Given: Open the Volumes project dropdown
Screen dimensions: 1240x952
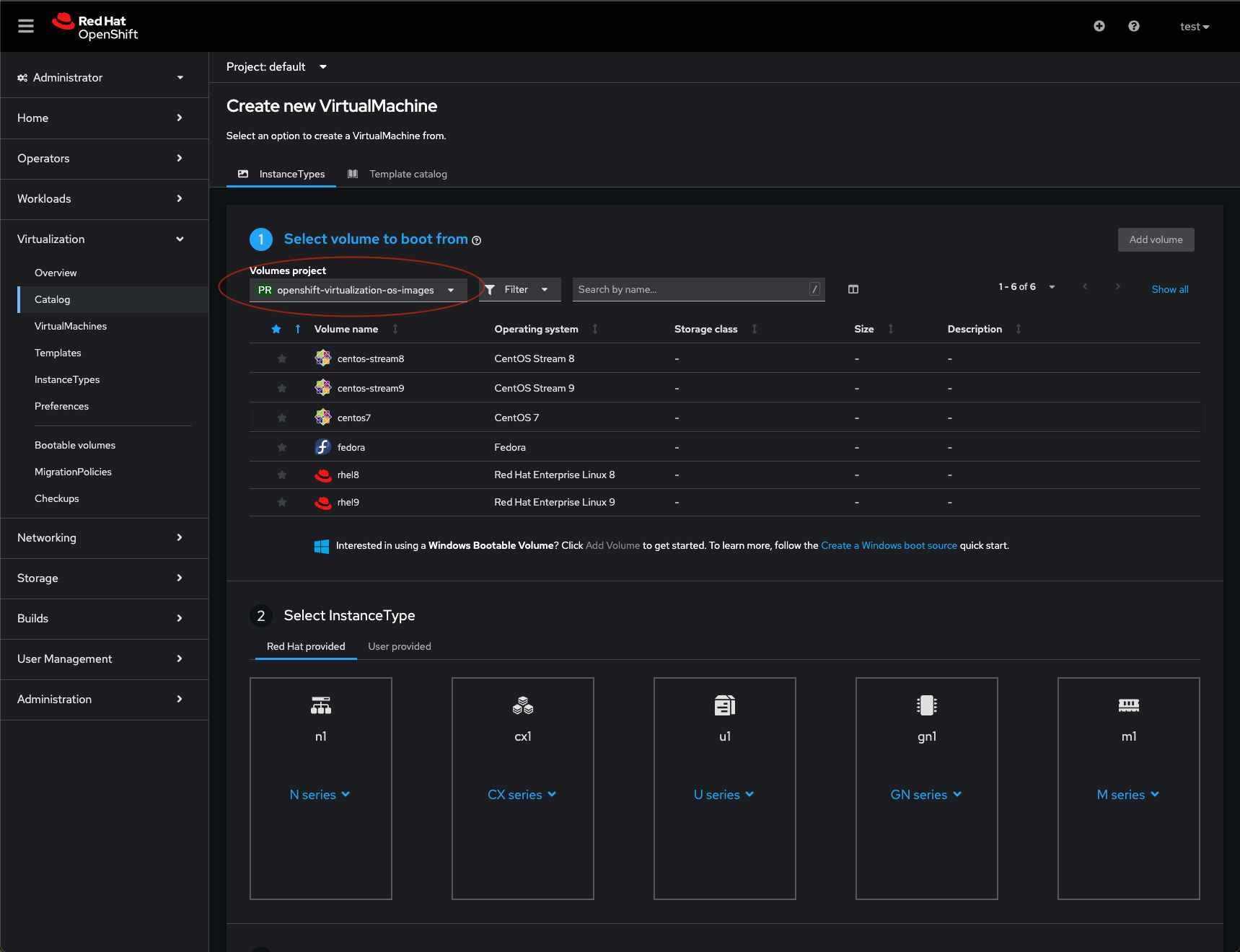Looking at the screenshot, I should (x=358, y=290).
